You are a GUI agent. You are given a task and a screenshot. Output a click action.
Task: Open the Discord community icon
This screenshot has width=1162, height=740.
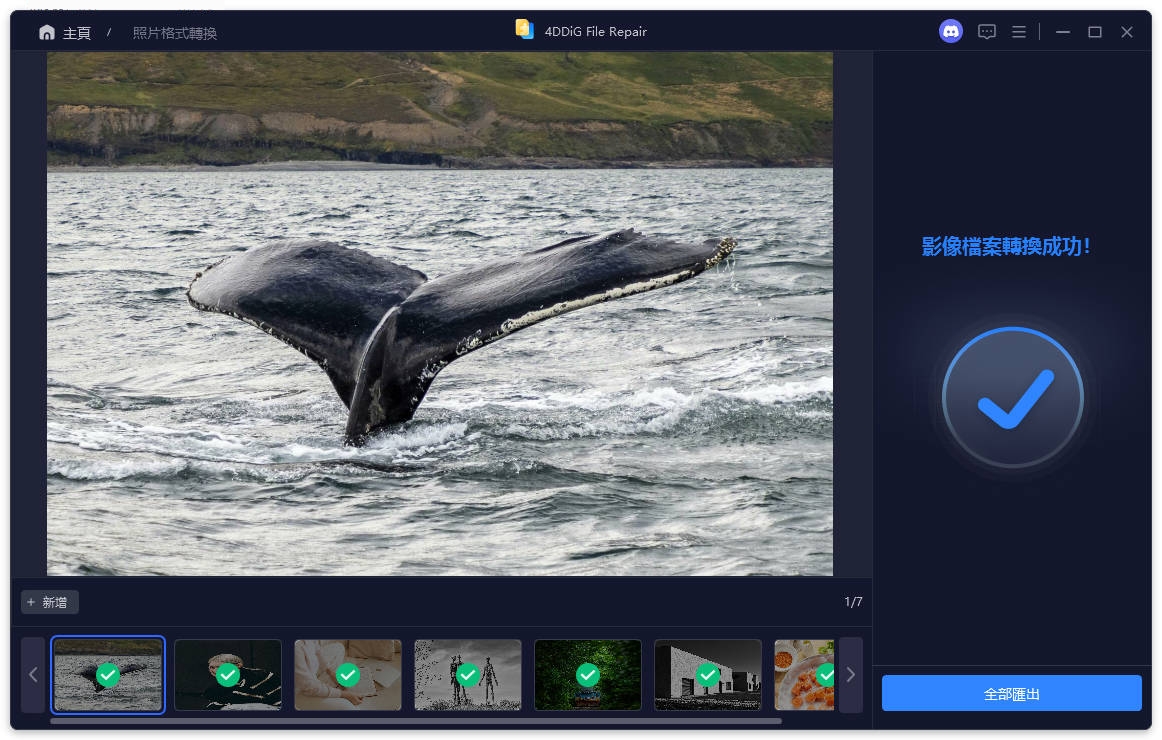[950, 31]
